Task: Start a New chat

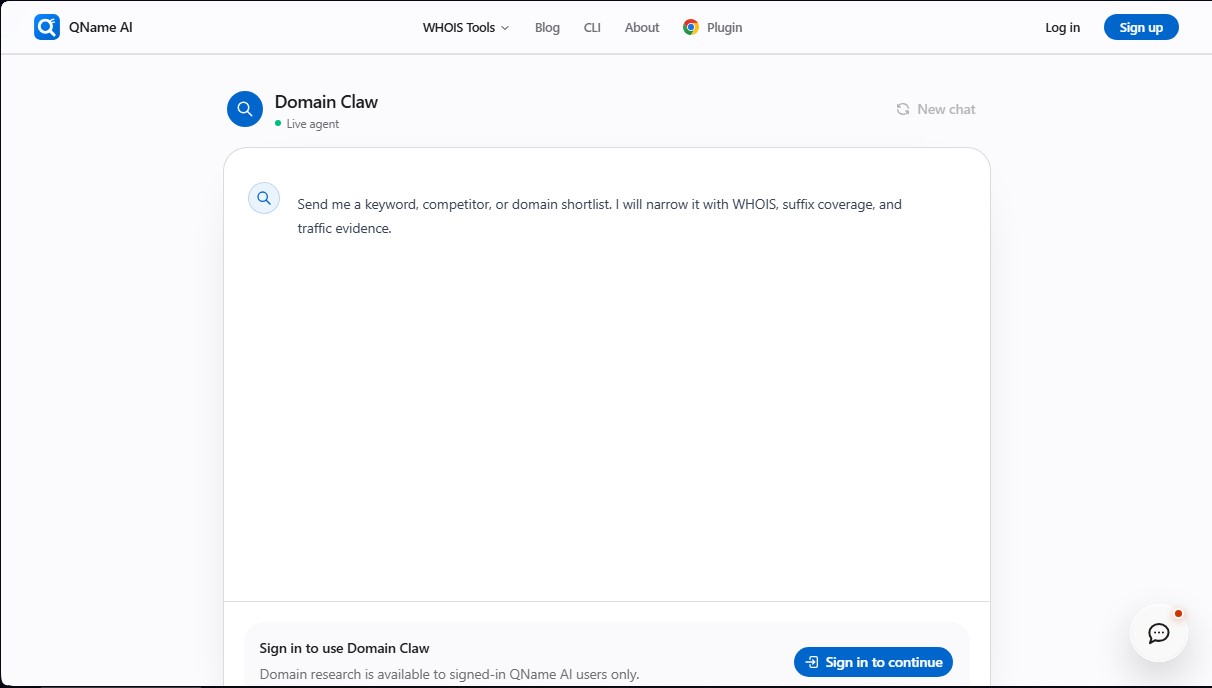Action: 936,109
